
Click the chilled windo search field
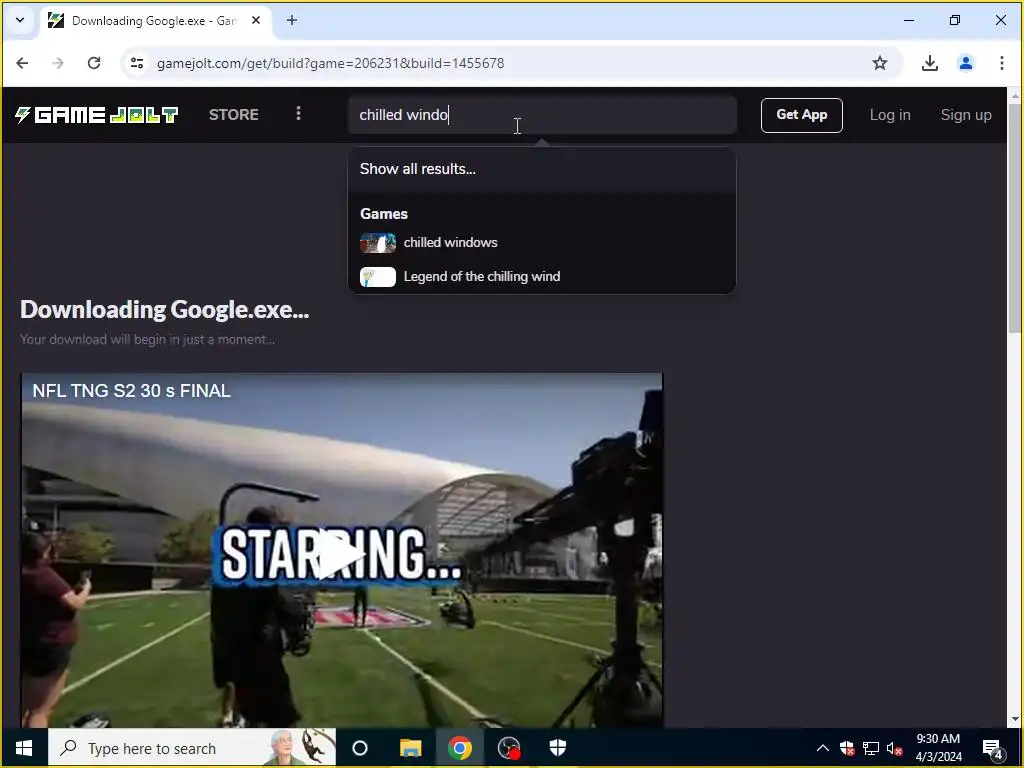[x=542, y=115]
